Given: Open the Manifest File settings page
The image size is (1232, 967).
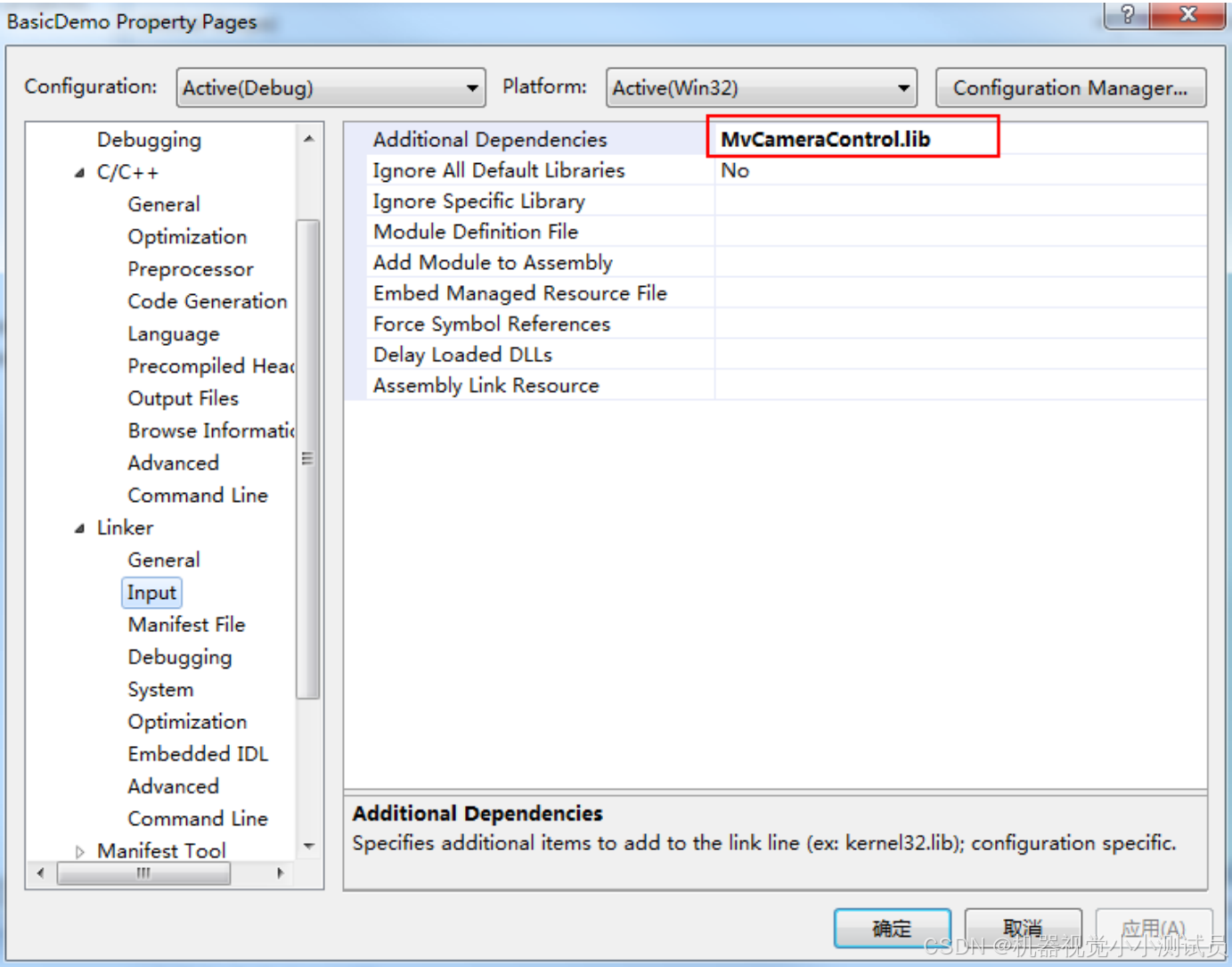Looking at the screenshot, I should (x=186, y=625).
